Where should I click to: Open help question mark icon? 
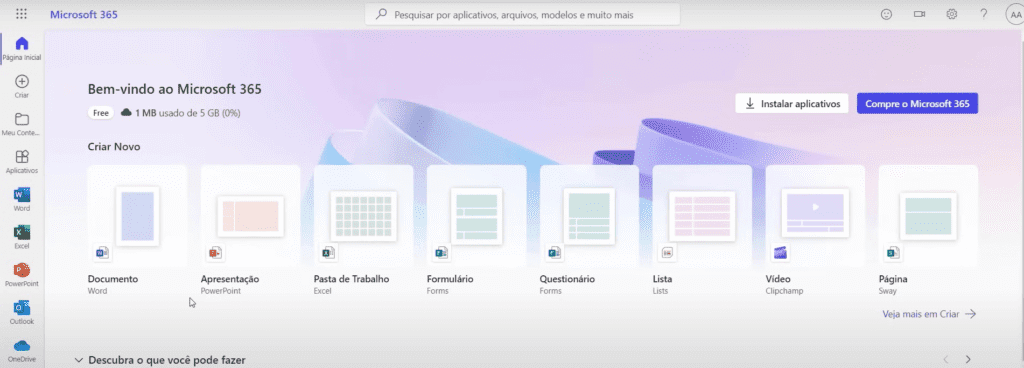[x=984, y=14]
